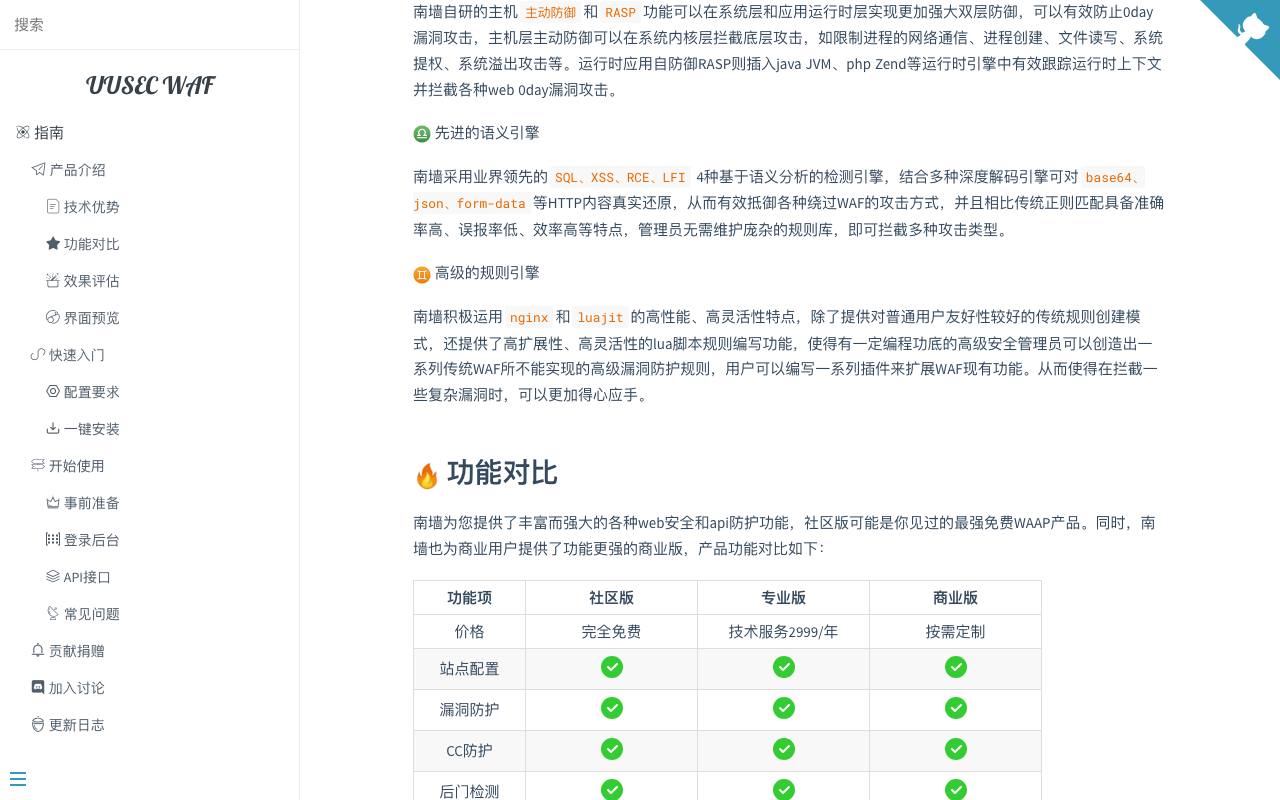
Task: Click the luajit inline code tag
Action: pos(600,317)
